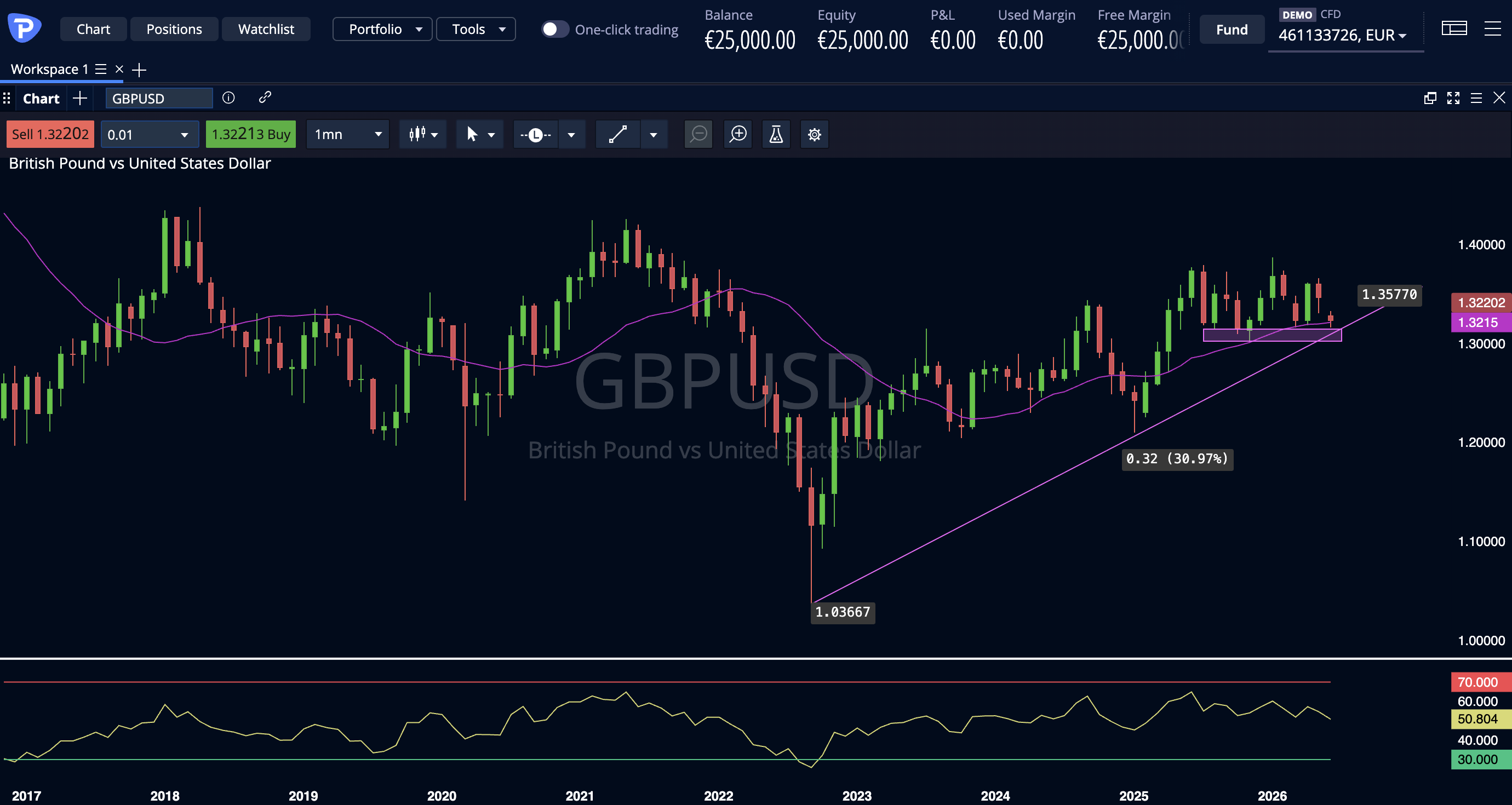This screenshot has height=805, width=1512.
Task: Click the 1.32213 Buy button
Action: (251, 134)
